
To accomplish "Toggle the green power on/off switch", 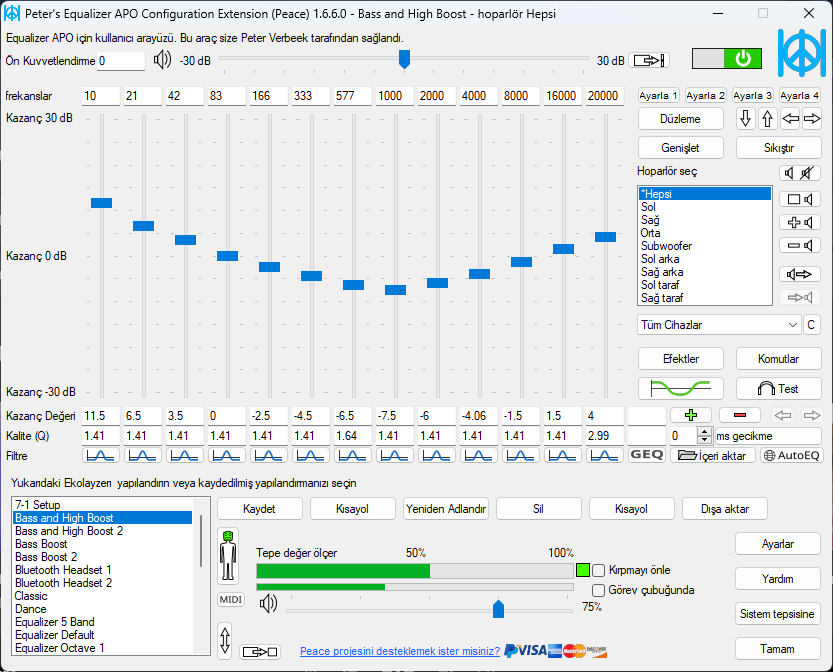I will 726,58.
